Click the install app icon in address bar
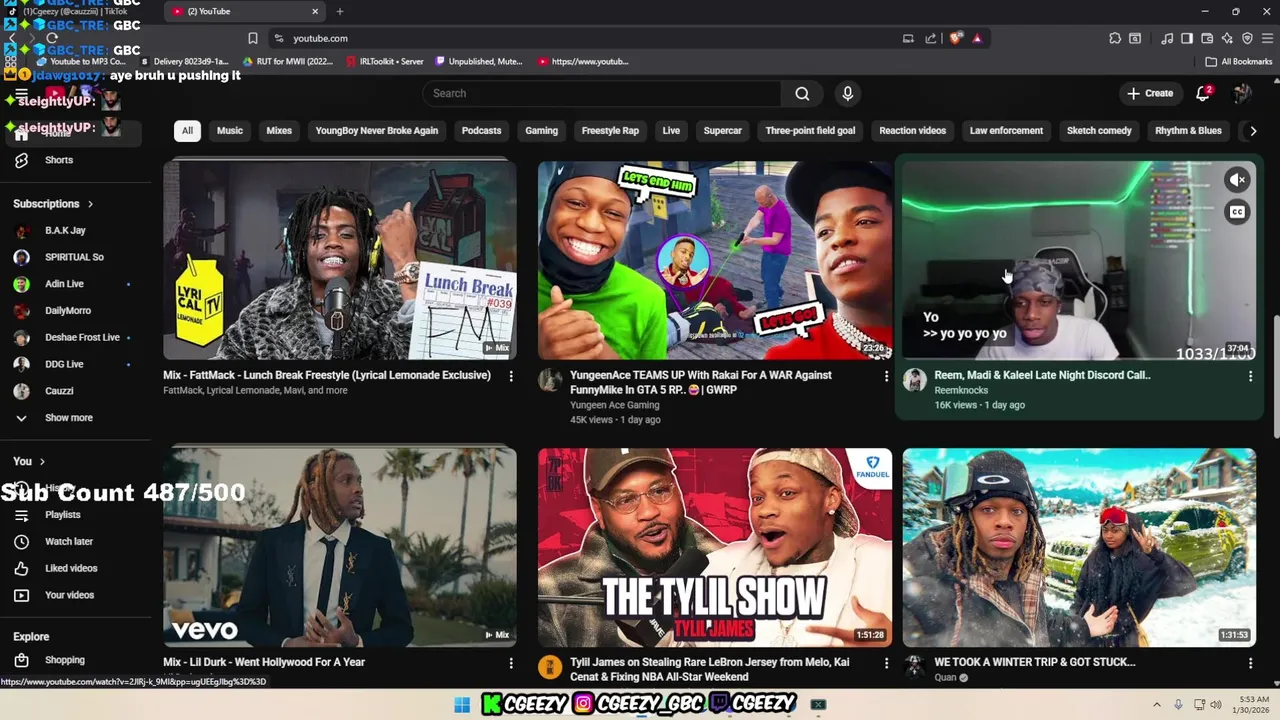The height and width of the screenshot is (720, 1280). click(x=908, y=38)
